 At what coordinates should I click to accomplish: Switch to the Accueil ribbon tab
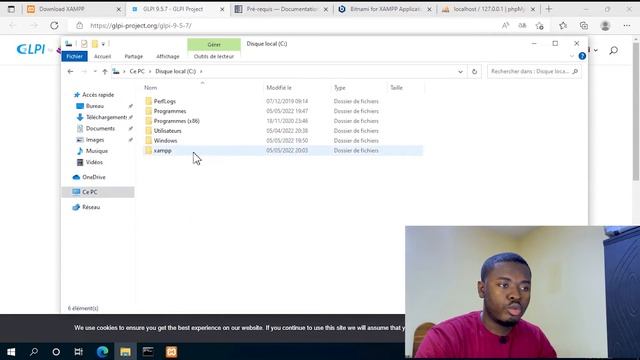(x=102, y=56)
